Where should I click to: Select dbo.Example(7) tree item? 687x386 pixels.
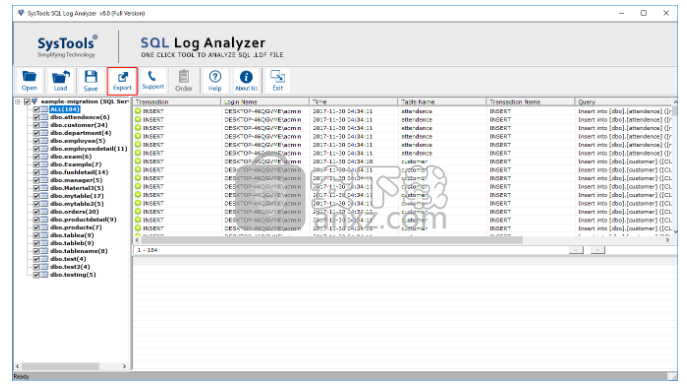[76, 164]
